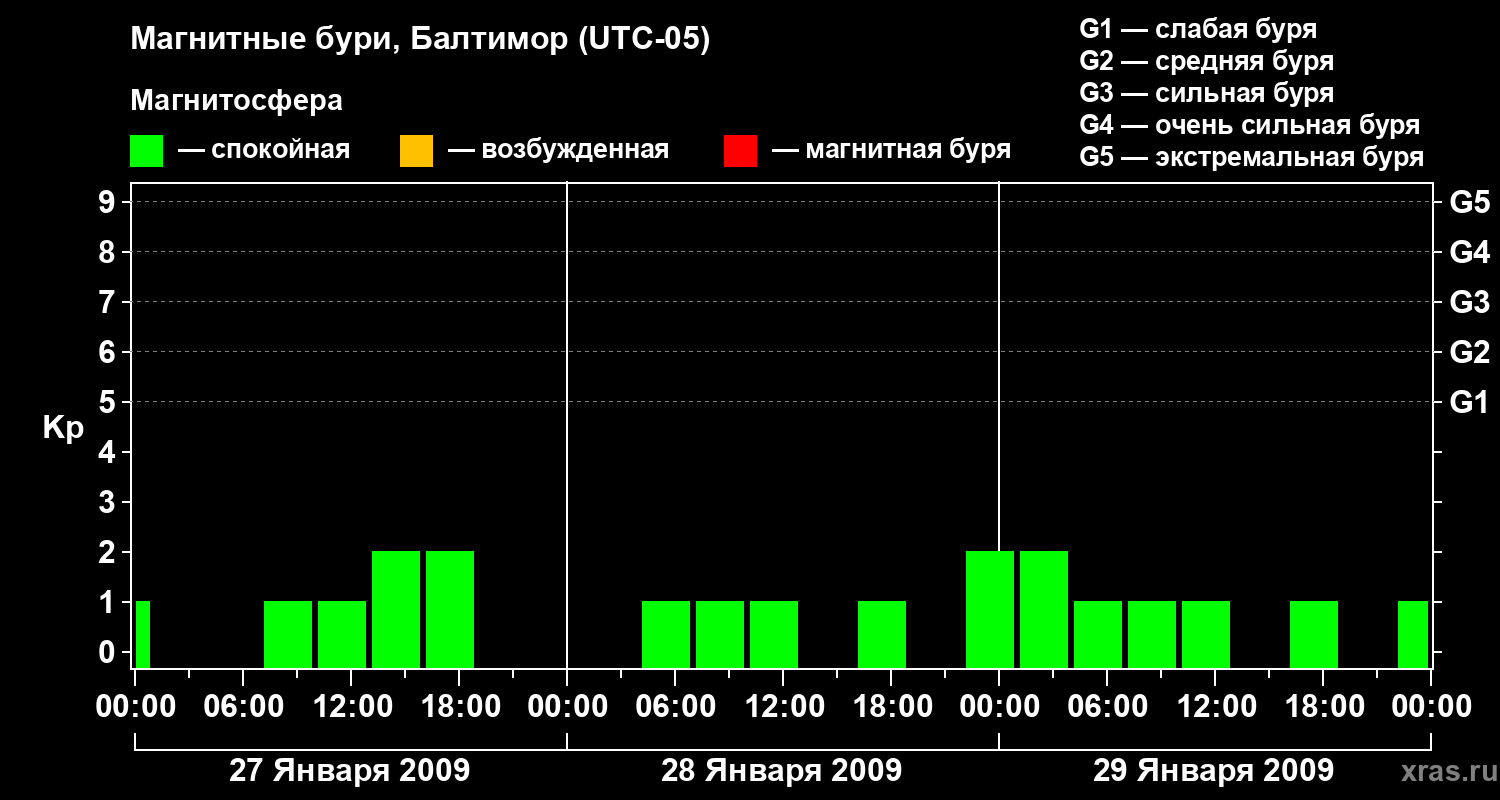Click the 'G3' label on right axis
Image resolution: width=1500 pixels, height=800 pixels.
pos(1469,302)
